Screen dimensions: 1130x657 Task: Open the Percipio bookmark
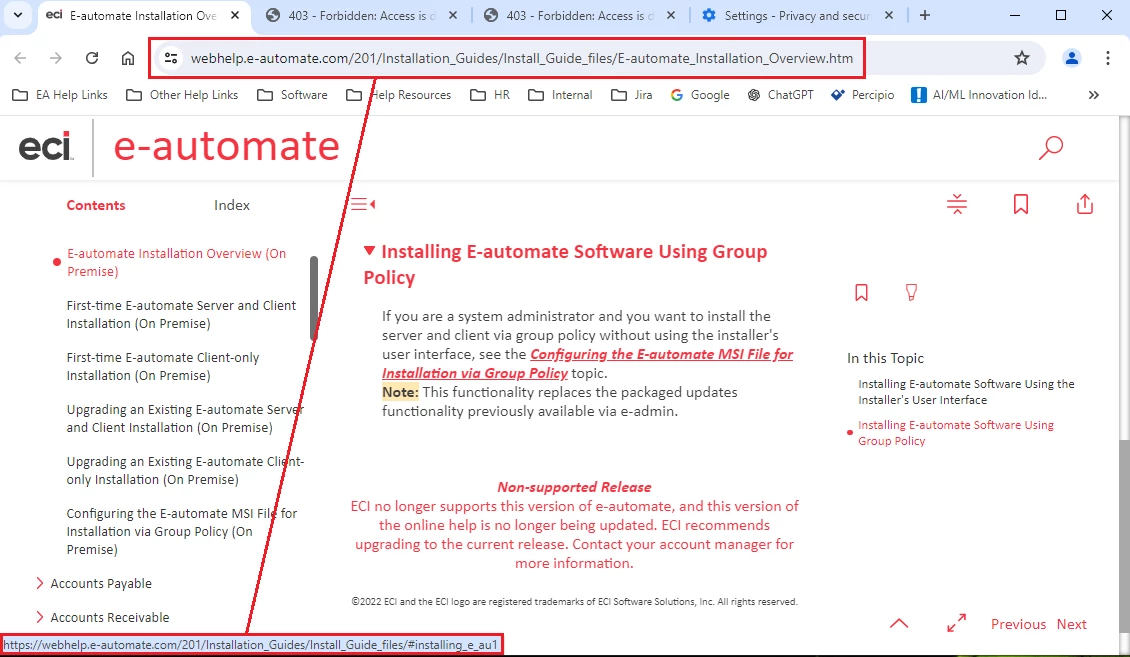coord(863,95)
